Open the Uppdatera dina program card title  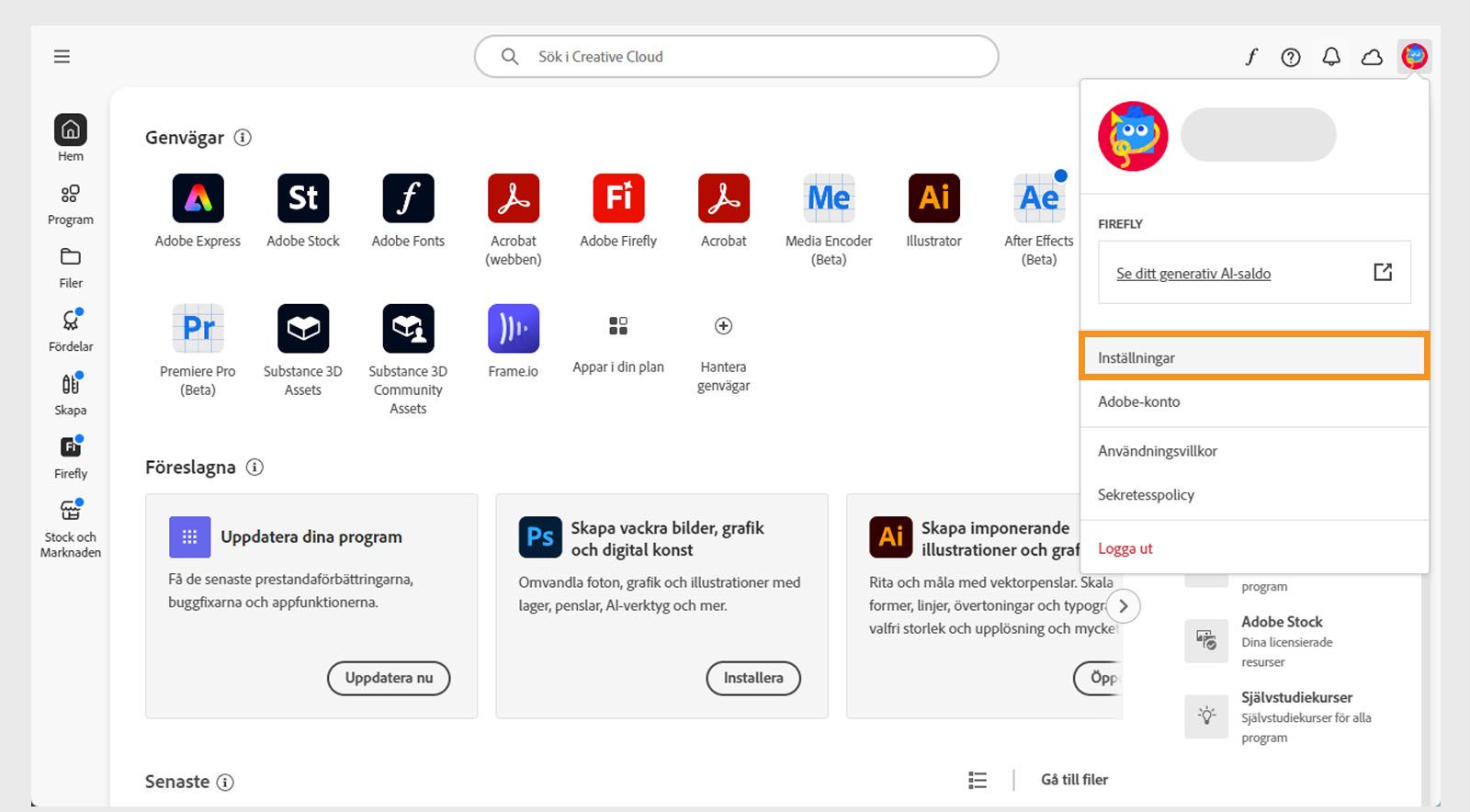[311, 537]
